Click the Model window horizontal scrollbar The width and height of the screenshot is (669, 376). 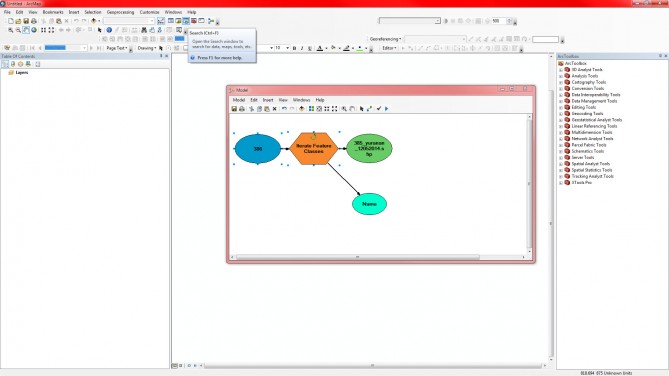358,257
